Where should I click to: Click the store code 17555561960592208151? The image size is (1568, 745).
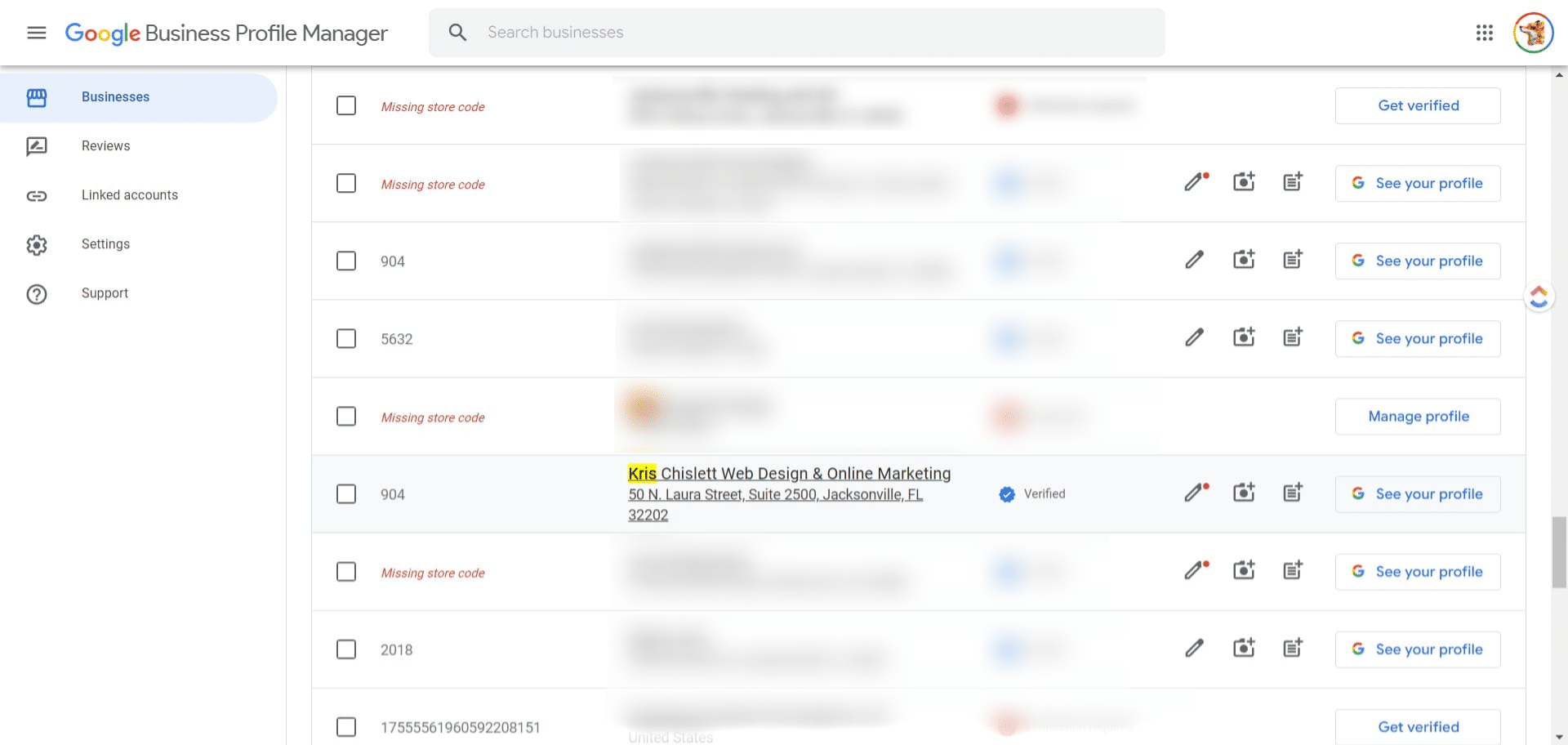[x=461, y=728]
